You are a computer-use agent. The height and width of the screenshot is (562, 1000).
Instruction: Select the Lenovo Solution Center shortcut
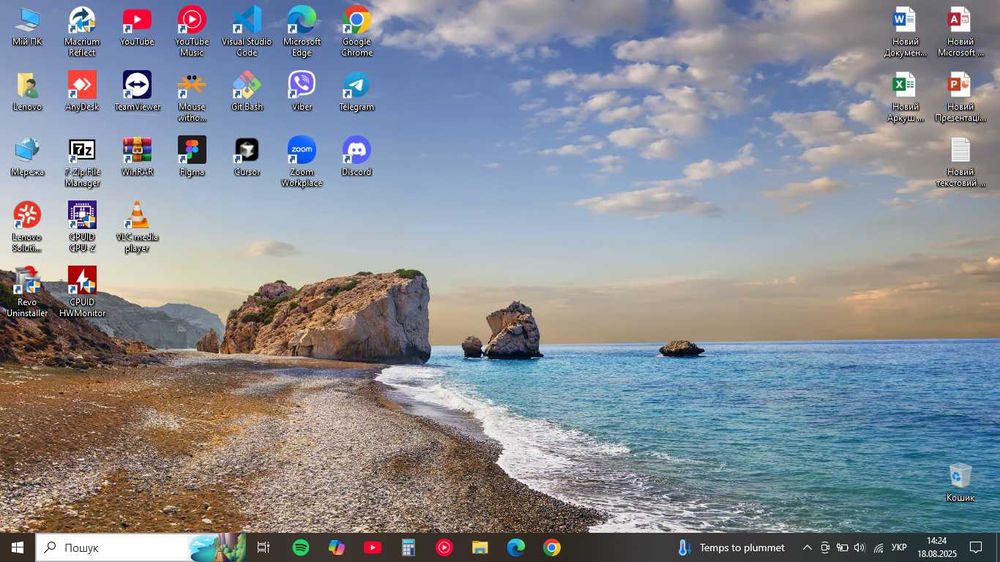point(27,227)
